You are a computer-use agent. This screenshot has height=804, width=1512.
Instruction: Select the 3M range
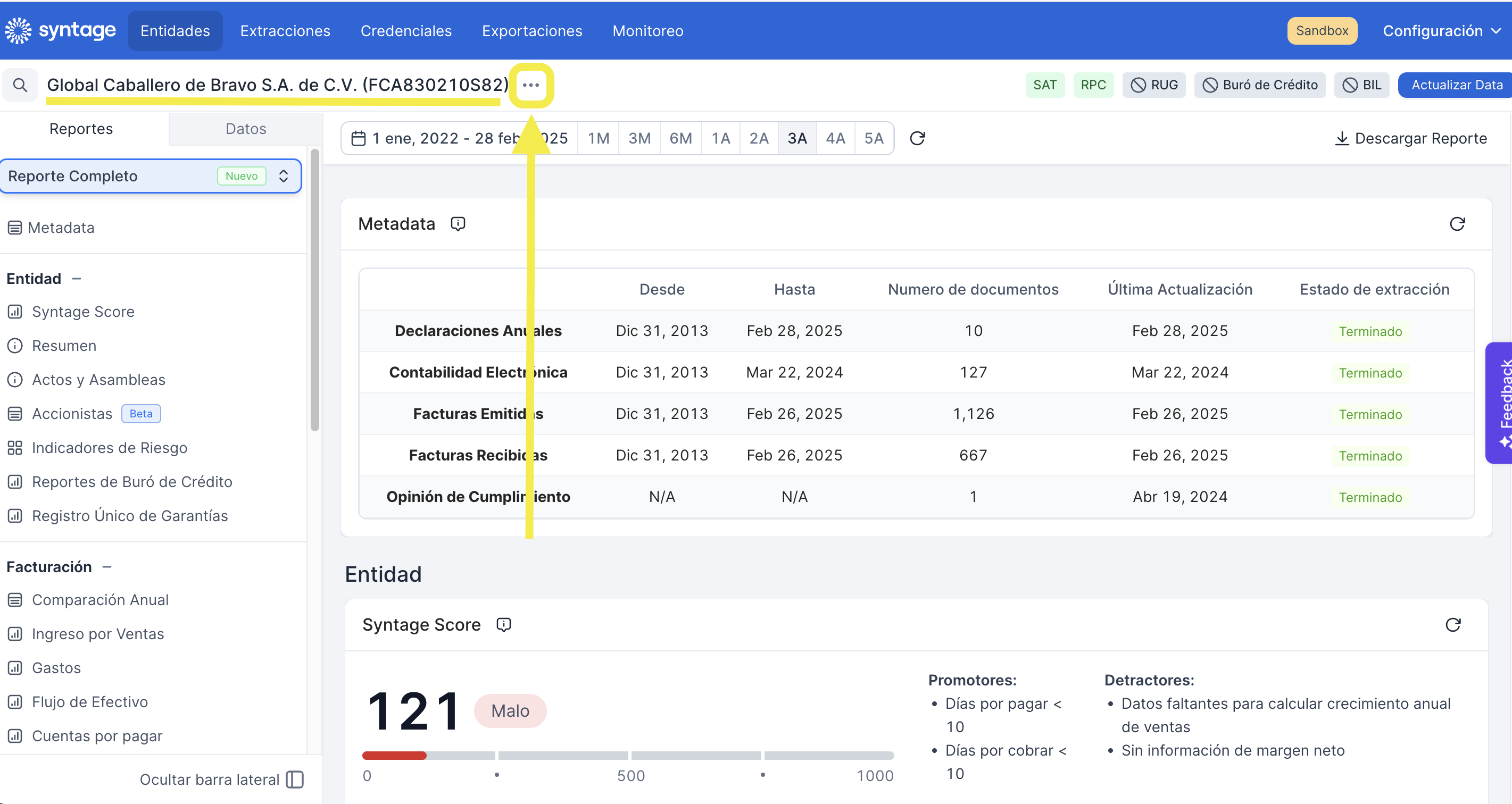point(639,138)
